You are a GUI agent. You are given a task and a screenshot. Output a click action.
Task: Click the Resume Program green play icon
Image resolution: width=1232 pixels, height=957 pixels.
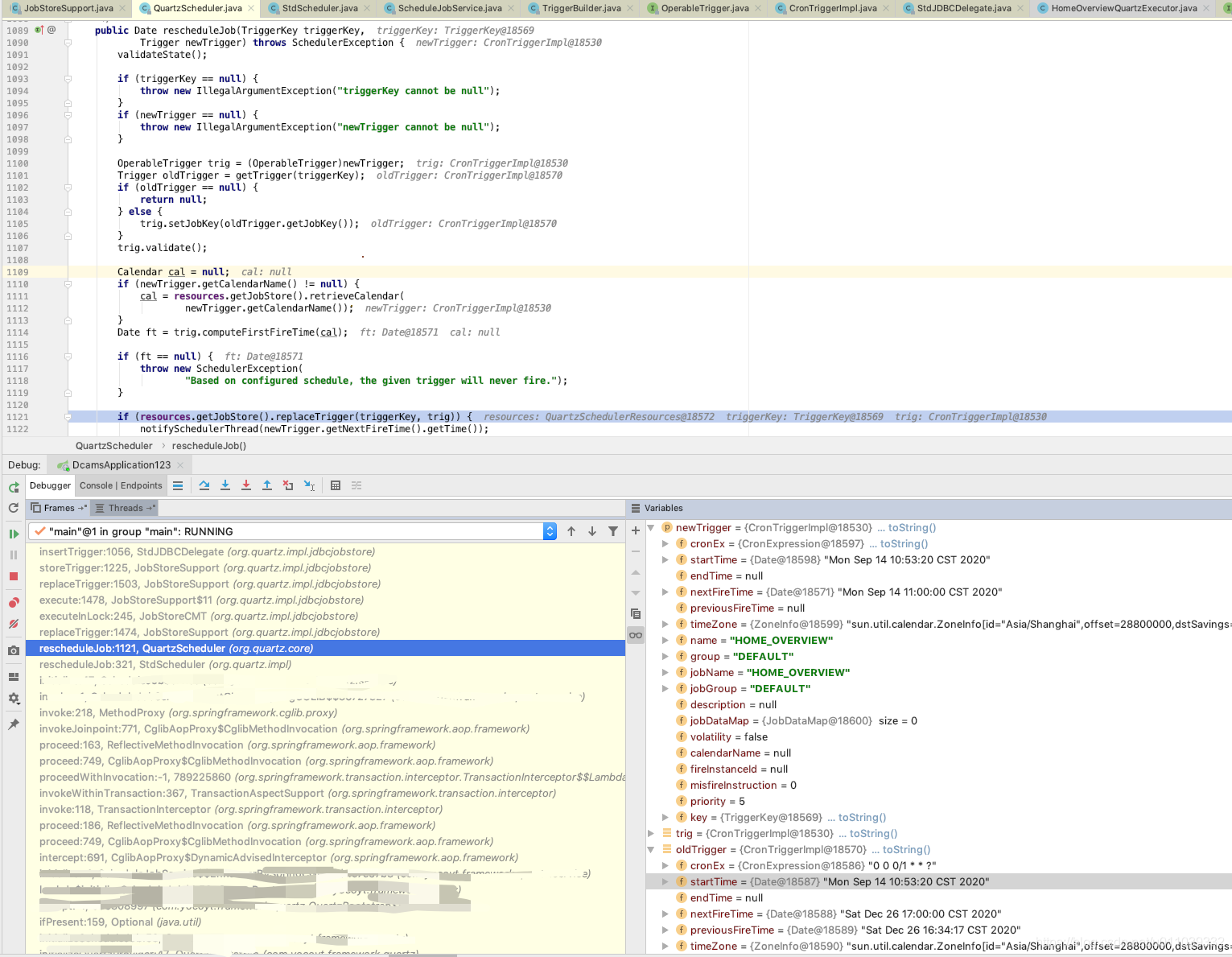click(14, 534)
